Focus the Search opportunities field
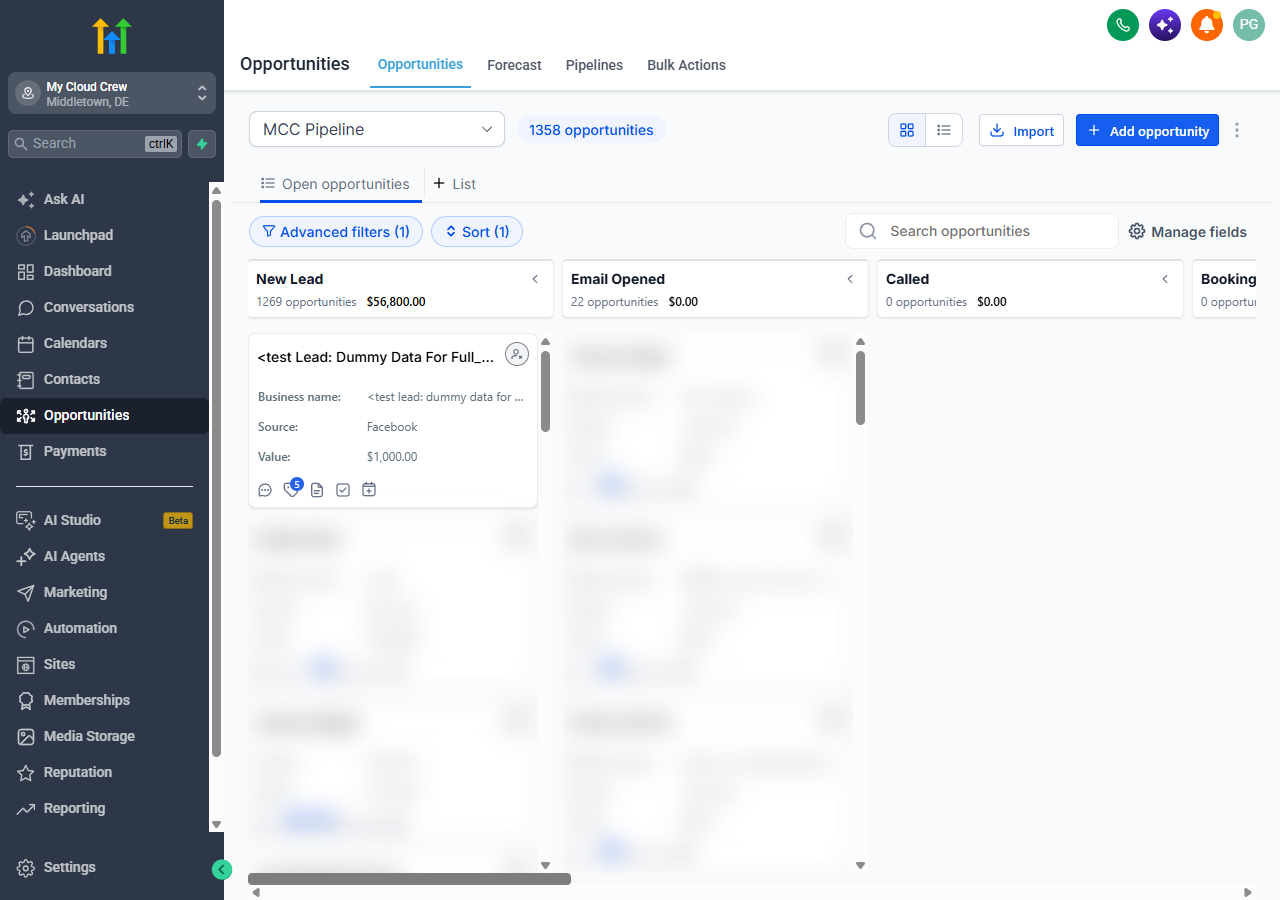The image size is (1280, 900). click(982, 231)
